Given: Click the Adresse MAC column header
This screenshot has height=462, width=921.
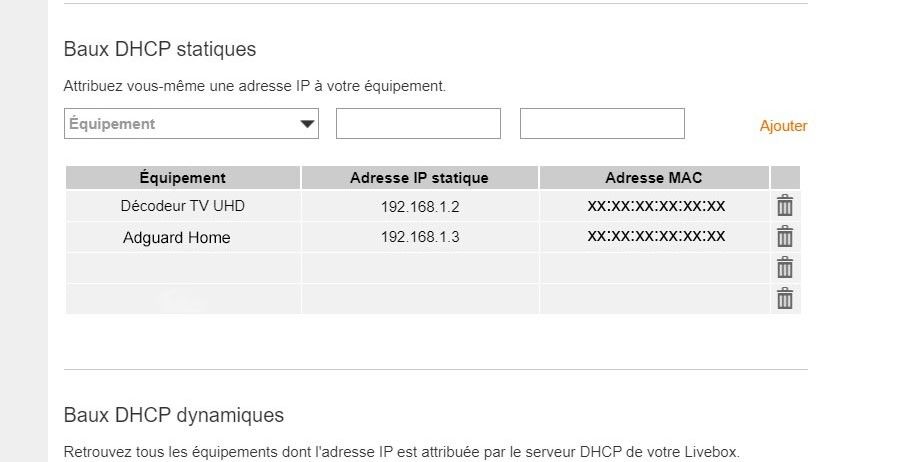Looking at the screenshot, I should [x=654, y=178].
